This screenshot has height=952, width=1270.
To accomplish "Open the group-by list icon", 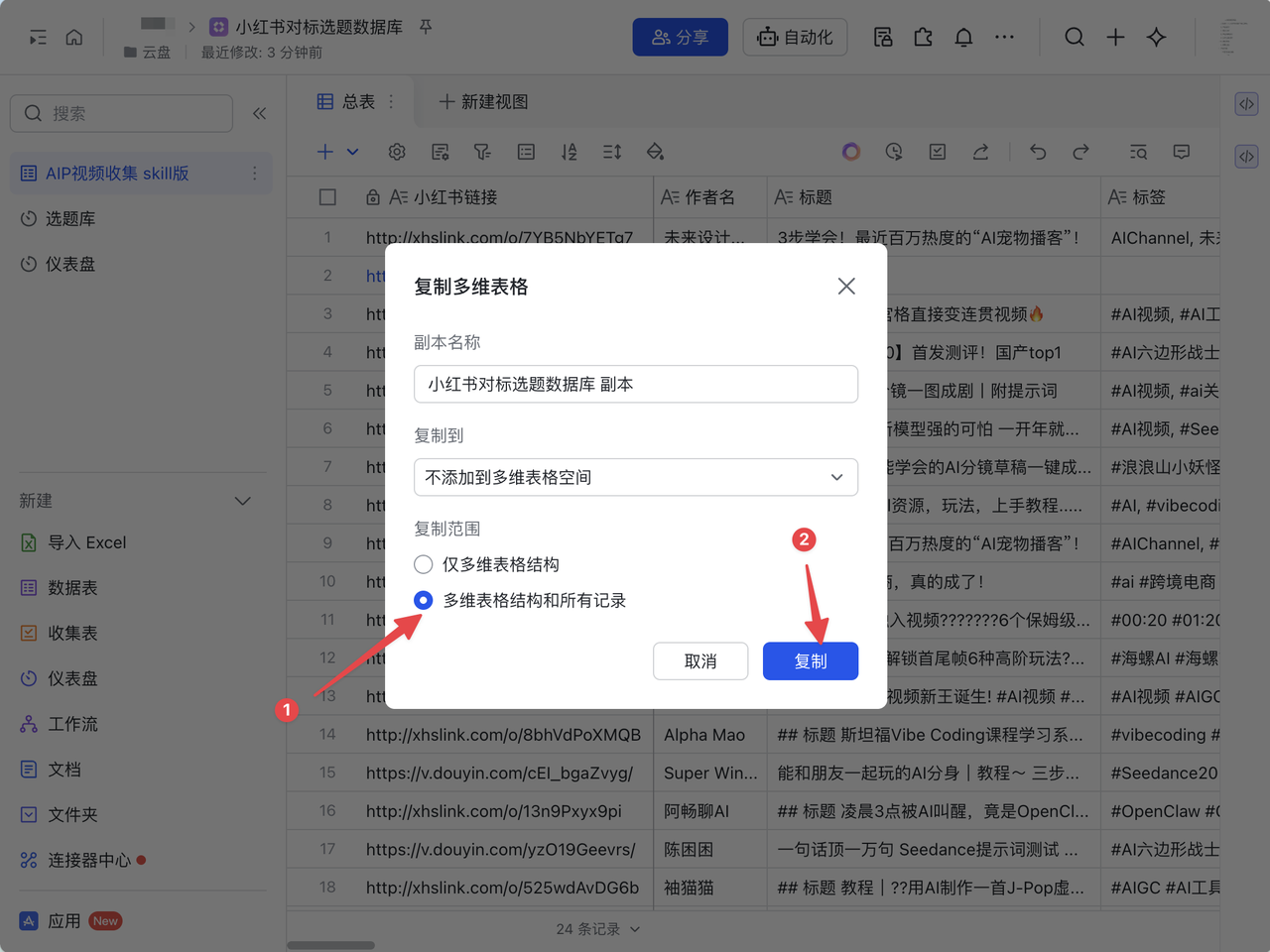I will click(526, 152).
